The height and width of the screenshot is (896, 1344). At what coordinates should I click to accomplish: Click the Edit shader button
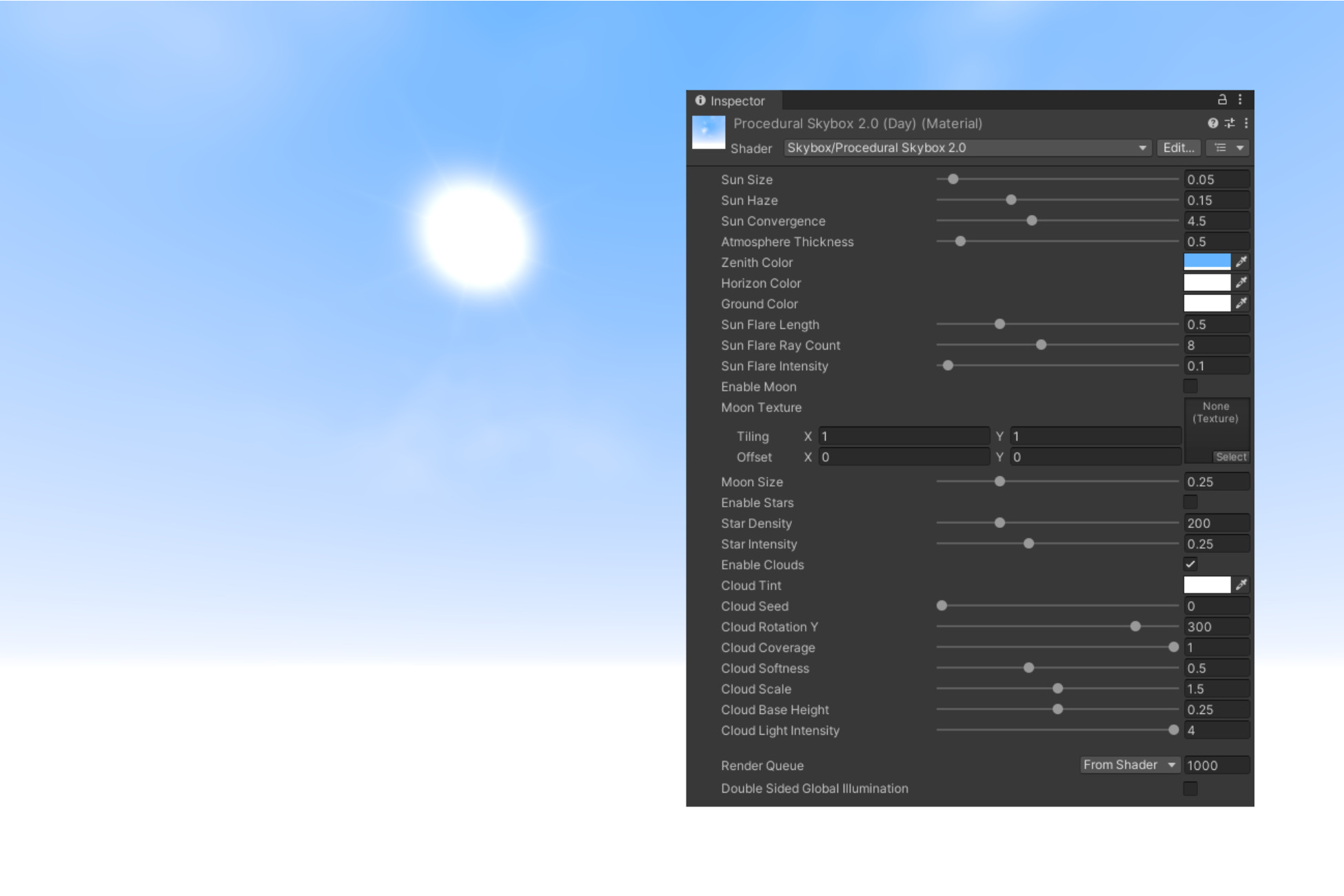1179,147
